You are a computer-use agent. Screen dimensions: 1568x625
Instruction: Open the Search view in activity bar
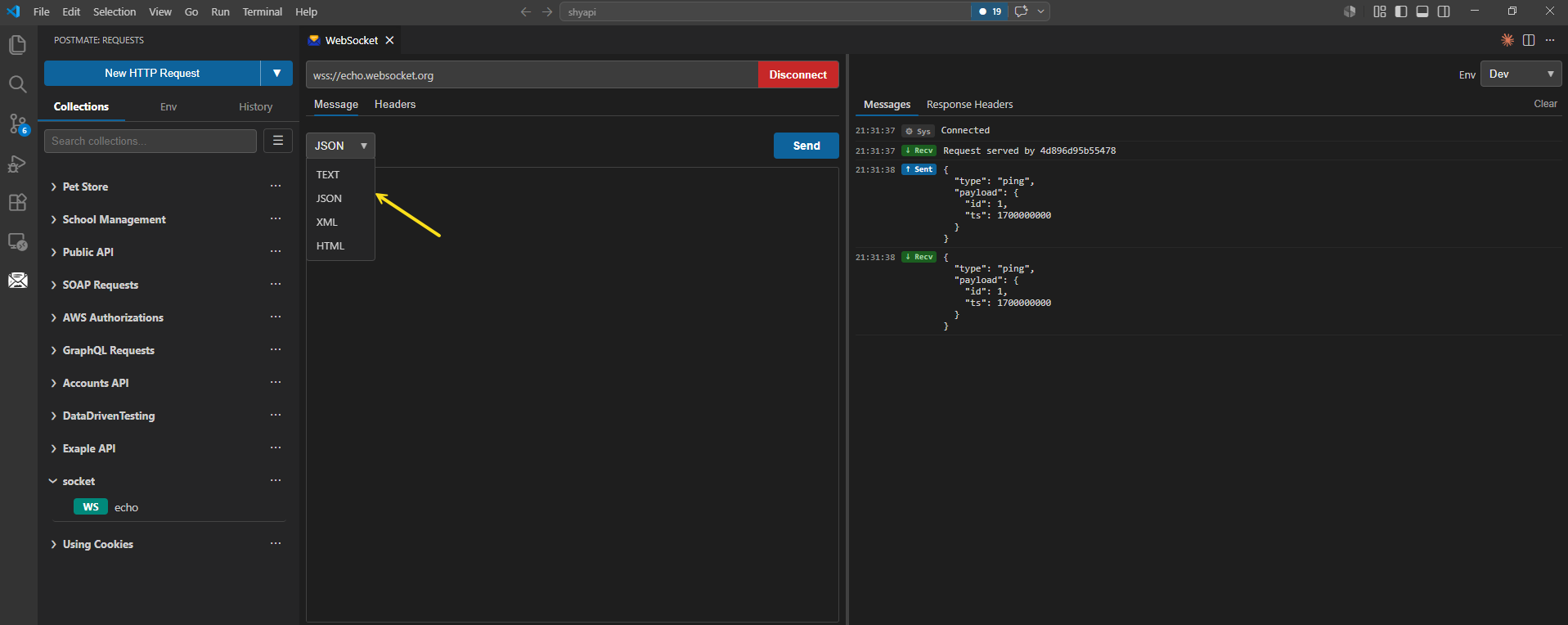(17, 84)
